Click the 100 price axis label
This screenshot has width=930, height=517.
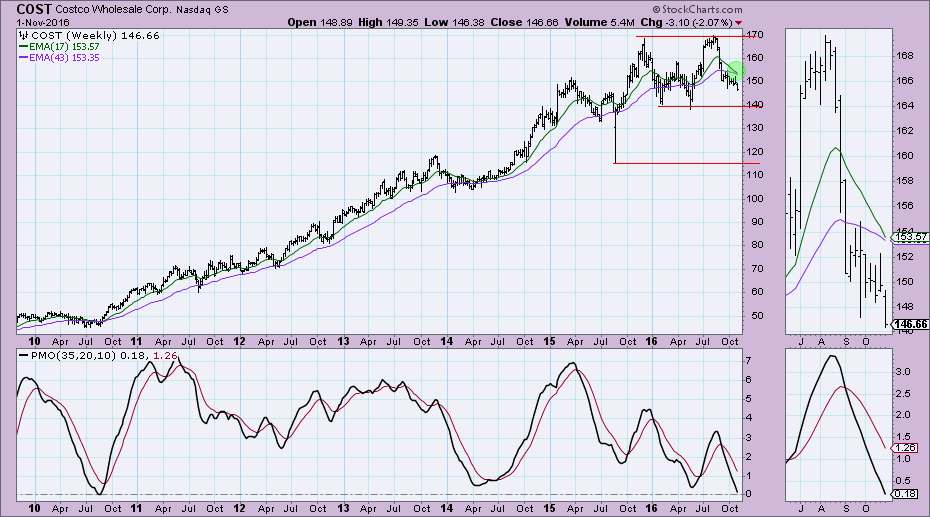755,199
